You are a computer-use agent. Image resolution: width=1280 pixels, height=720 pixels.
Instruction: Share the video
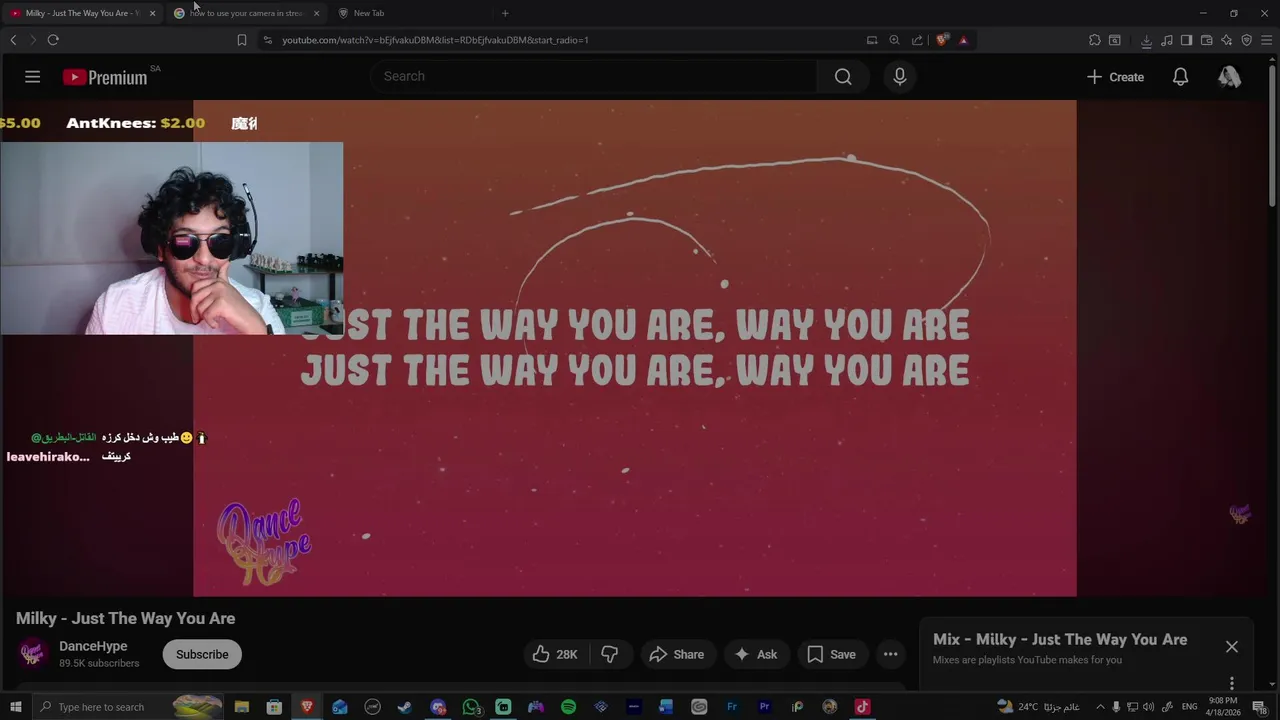677,654
